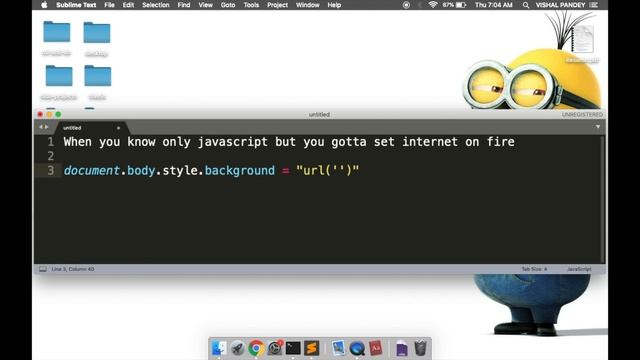This screenshot has width=640, height=360.
Task: Select the untitled tab
Action: [92, 128]
